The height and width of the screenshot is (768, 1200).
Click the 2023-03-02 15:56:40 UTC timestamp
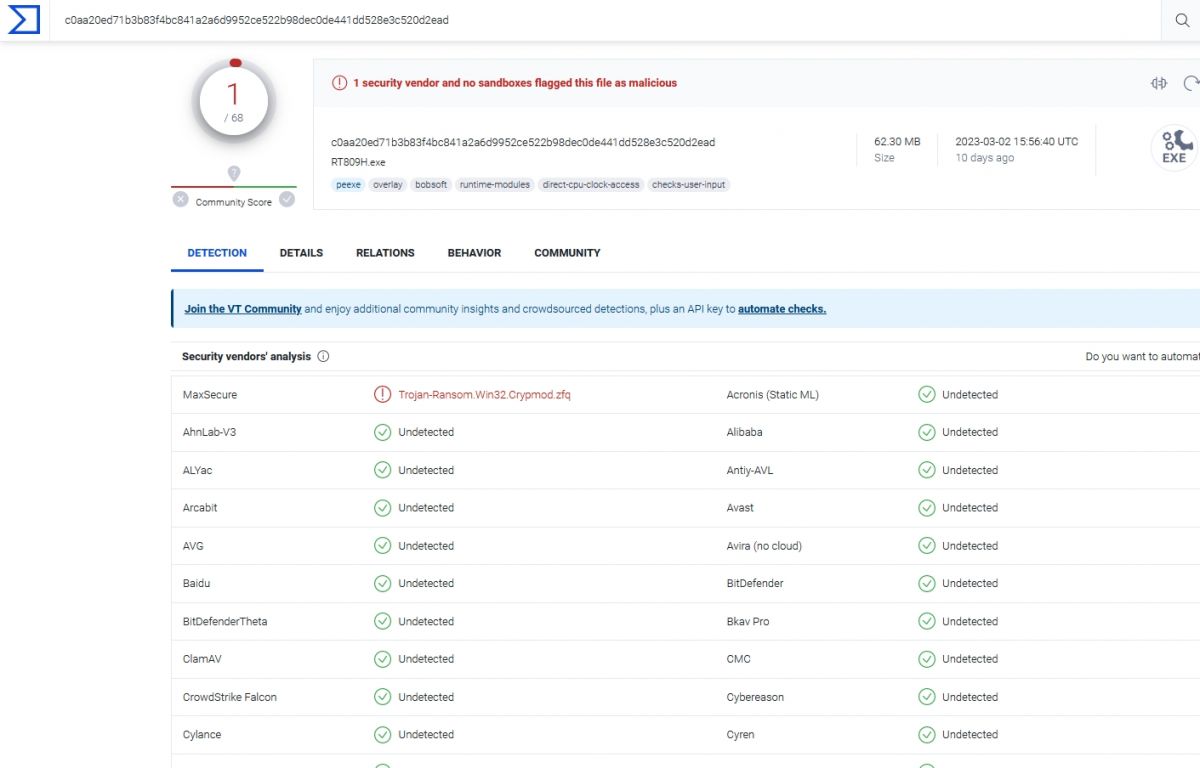point(1017,142)
